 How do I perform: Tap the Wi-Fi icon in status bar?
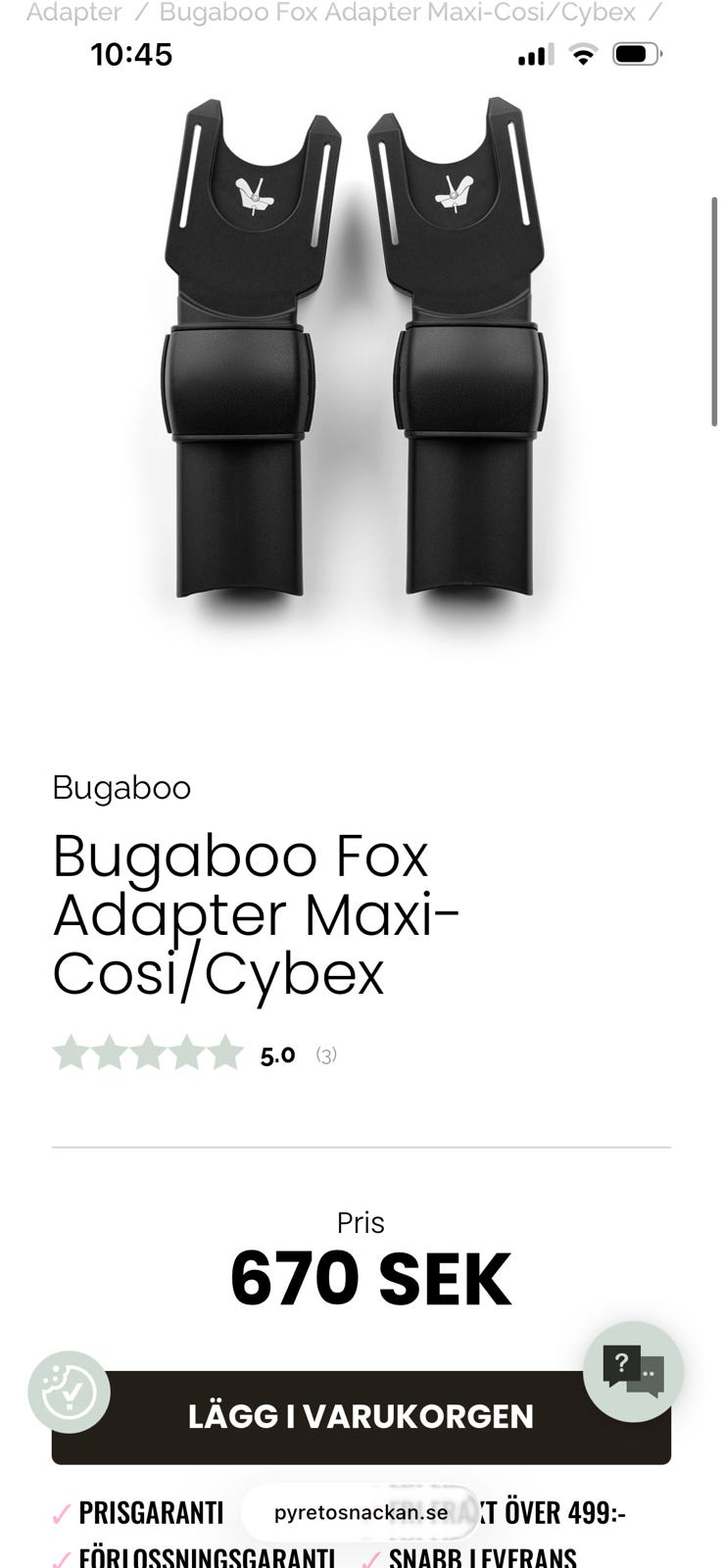(583, 55)
